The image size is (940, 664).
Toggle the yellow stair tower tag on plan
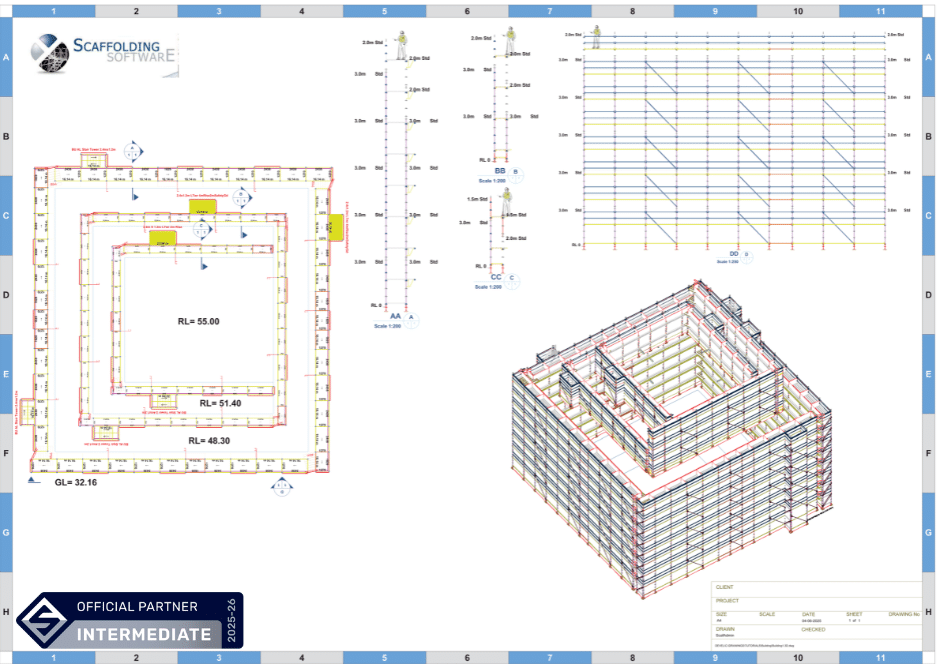202,209
